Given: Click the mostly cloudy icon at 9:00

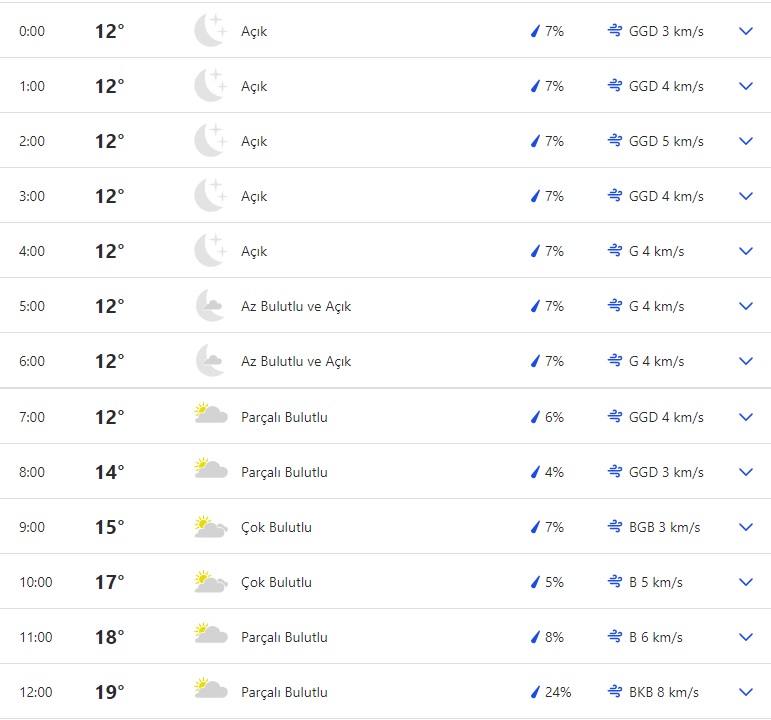Looking at the screenshot, I should 210,527.
